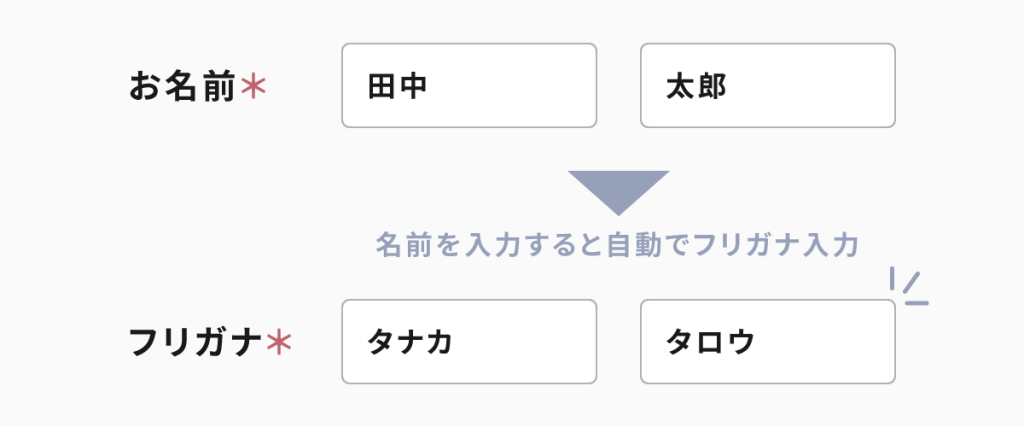
Task: Activate the furigana field containing タロウ
Action: [767, 342]
